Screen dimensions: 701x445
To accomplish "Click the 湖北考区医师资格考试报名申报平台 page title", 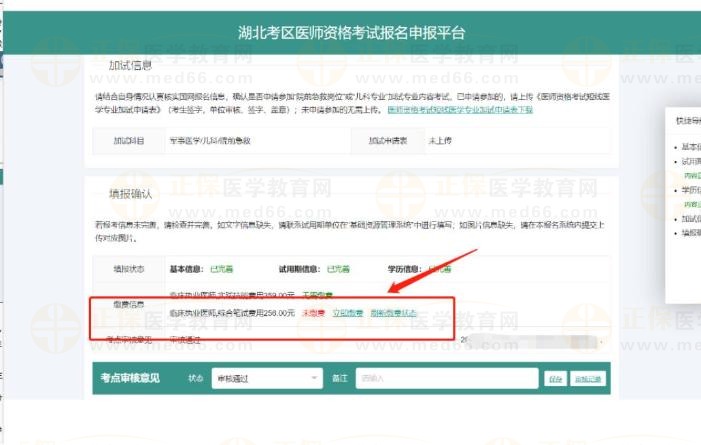I will coord(351,33).
